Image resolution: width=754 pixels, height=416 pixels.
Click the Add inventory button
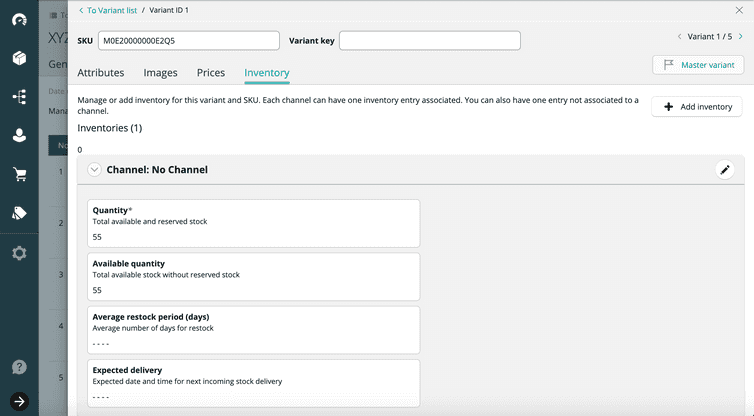[x=697, y=107]
